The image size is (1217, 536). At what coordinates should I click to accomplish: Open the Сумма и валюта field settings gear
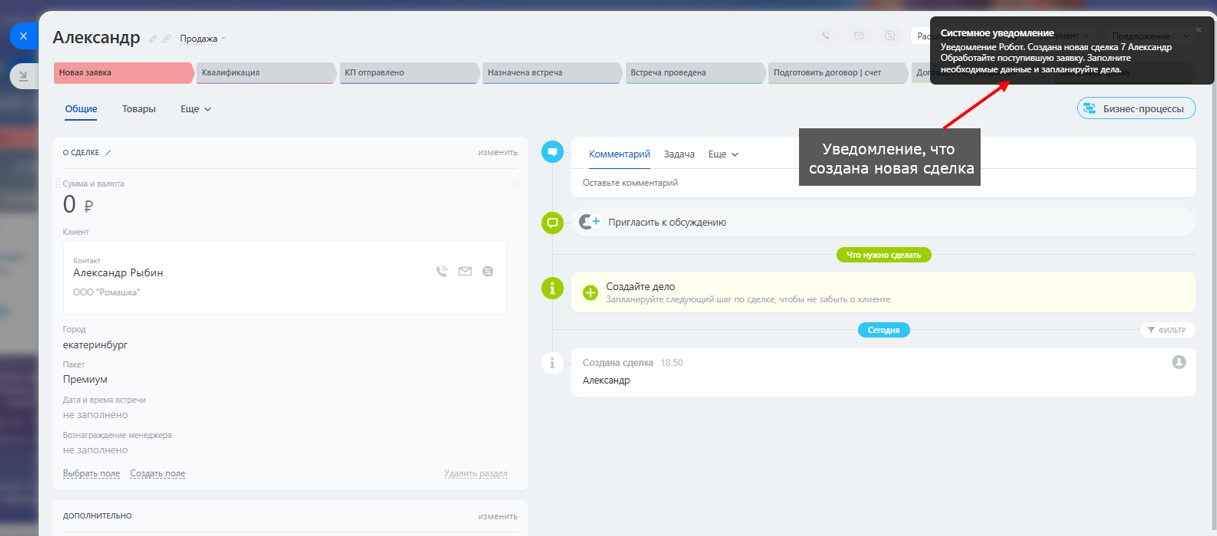pyautogui.click(x=516, y=184)
